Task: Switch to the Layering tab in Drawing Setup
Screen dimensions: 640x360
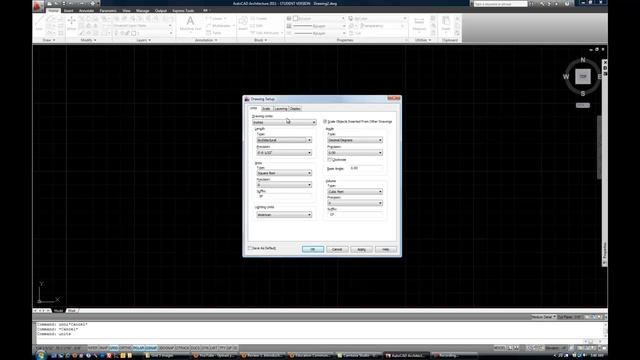Action: pyautogui.click(x=281, y=109)
